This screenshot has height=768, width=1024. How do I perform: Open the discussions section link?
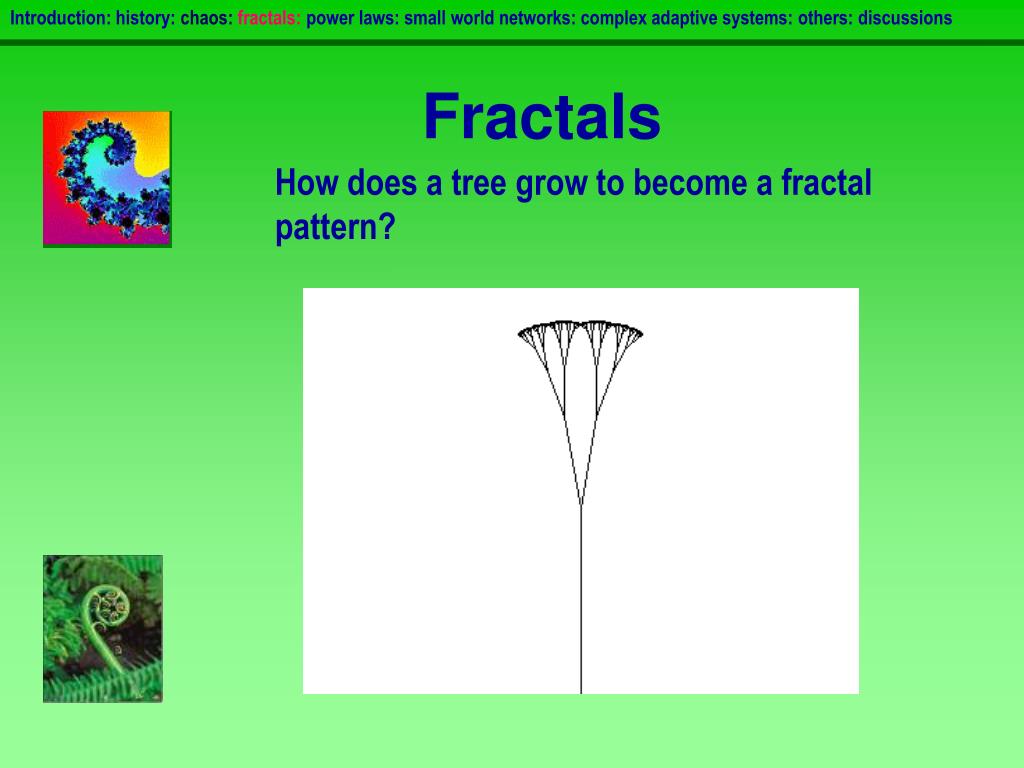pyautogui.click(x=905, y=18)
